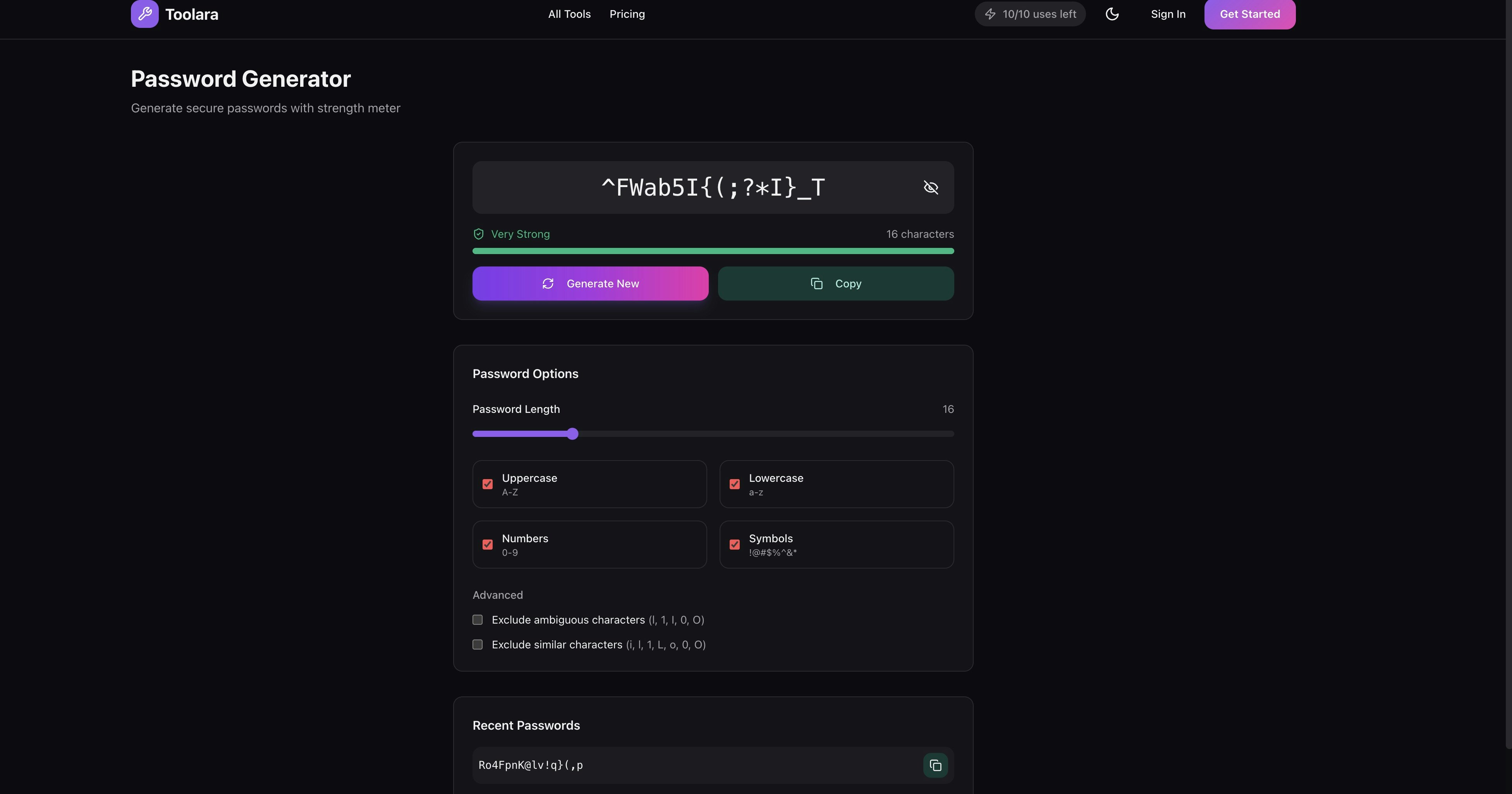
Task: Enable Exclude ambiguous characters
Action: tap(478, 620)
